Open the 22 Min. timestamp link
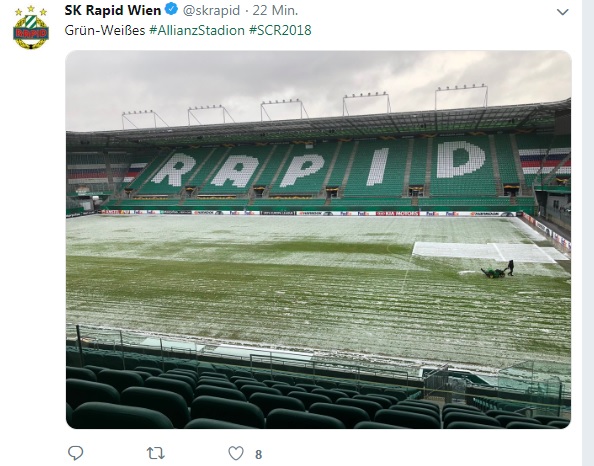 pyautogui.click(x=275, y=11)
